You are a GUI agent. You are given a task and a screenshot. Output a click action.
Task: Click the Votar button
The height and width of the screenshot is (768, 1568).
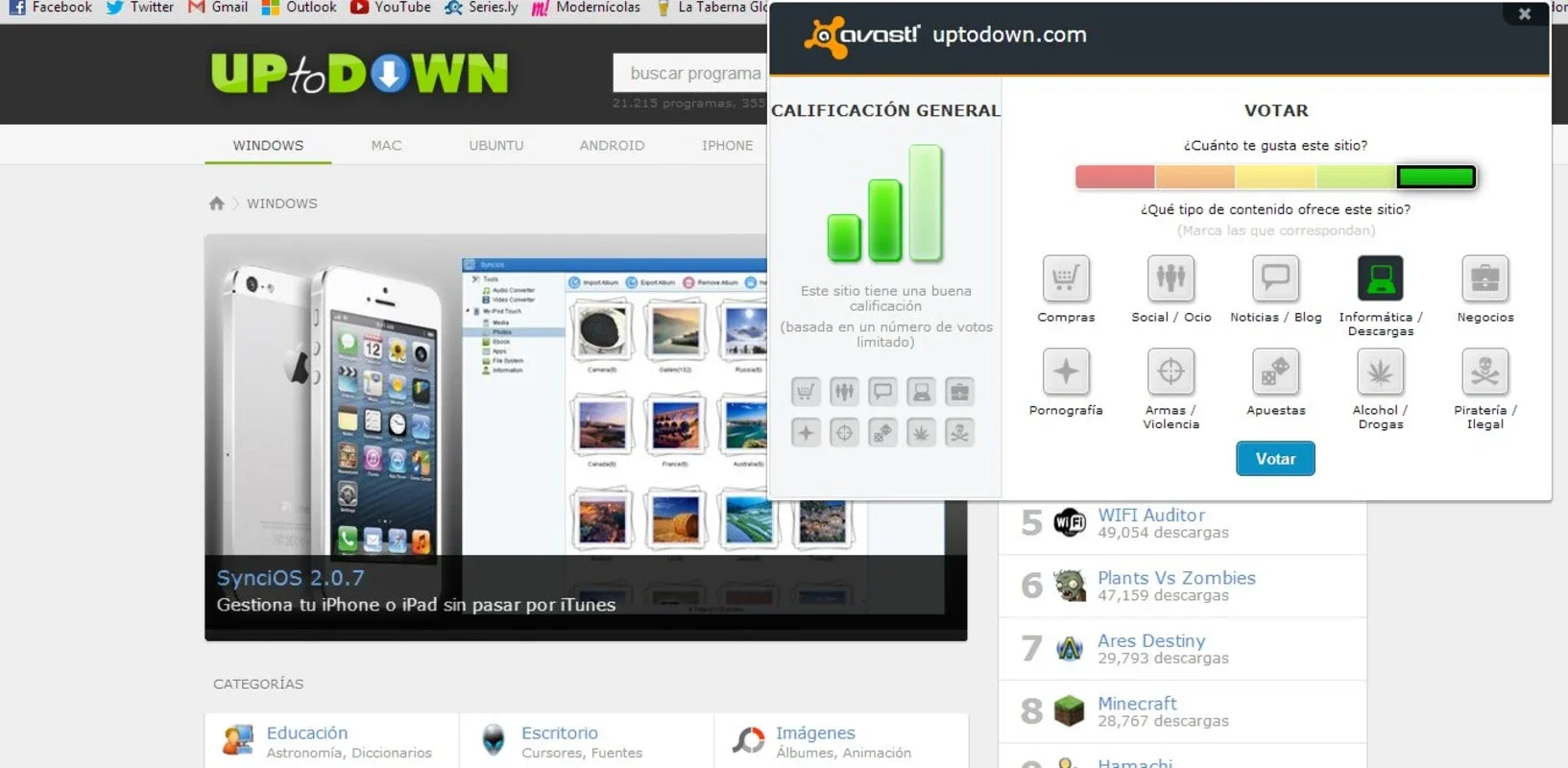pos(1275,459)
